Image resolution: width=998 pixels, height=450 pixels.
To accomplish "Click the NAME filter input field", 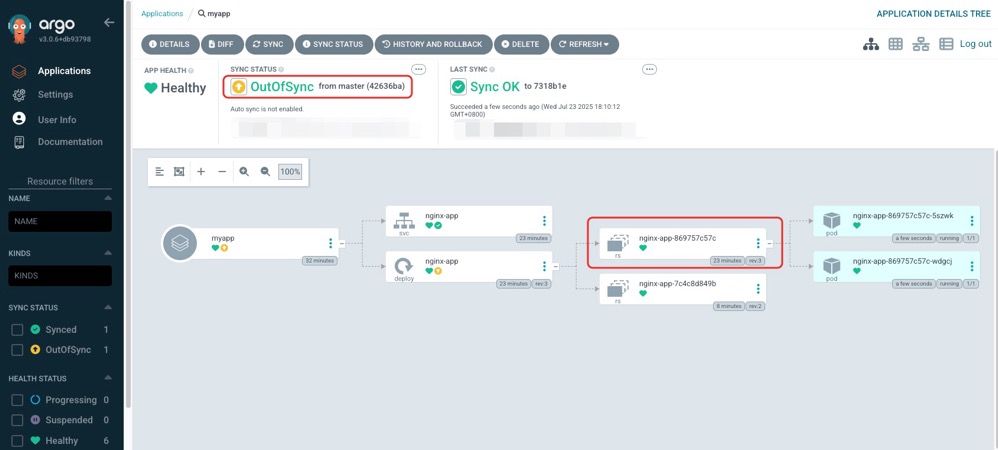I will [60, 221].
